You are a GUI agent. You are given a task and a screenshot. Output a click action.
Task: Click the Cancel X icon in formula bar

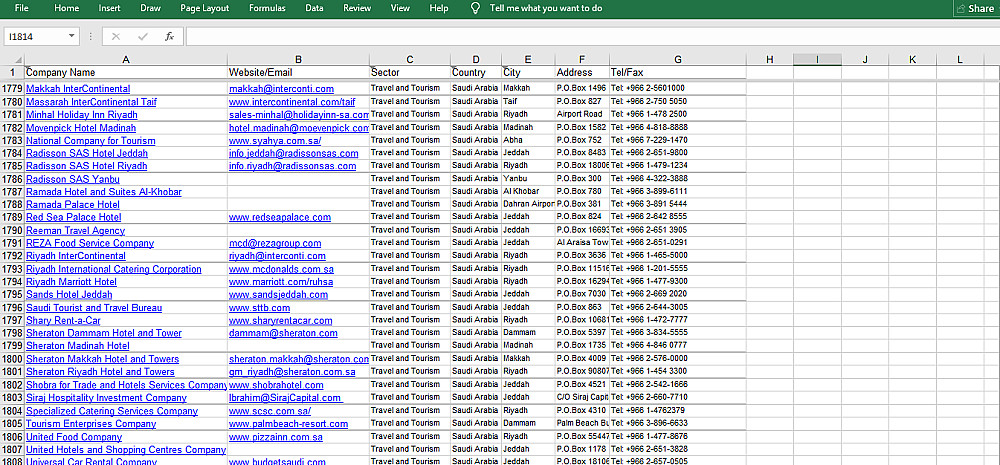[116, 36]
